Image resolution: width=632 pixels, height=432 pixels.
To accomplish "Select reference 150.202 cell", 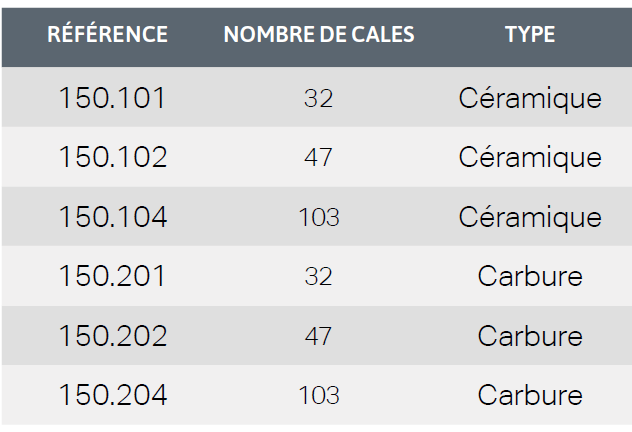I will point(113,335).
